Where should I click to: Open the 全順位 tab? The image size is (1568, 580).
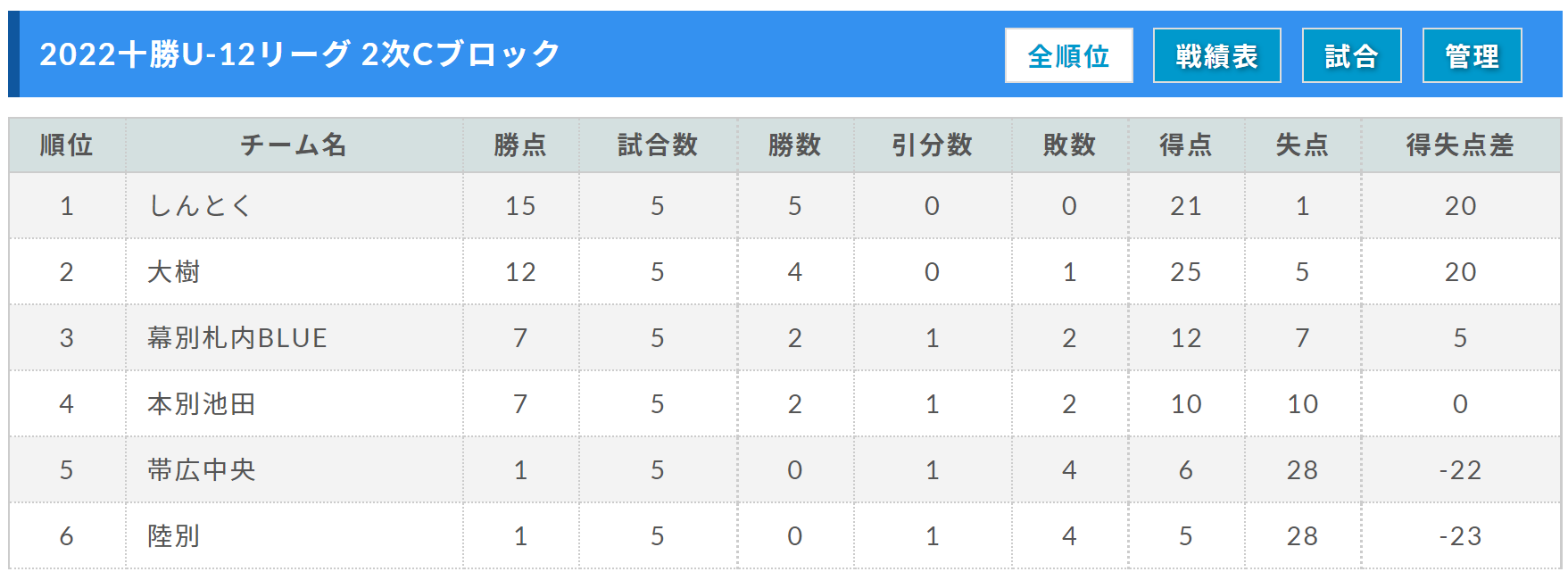point(1068,55)
